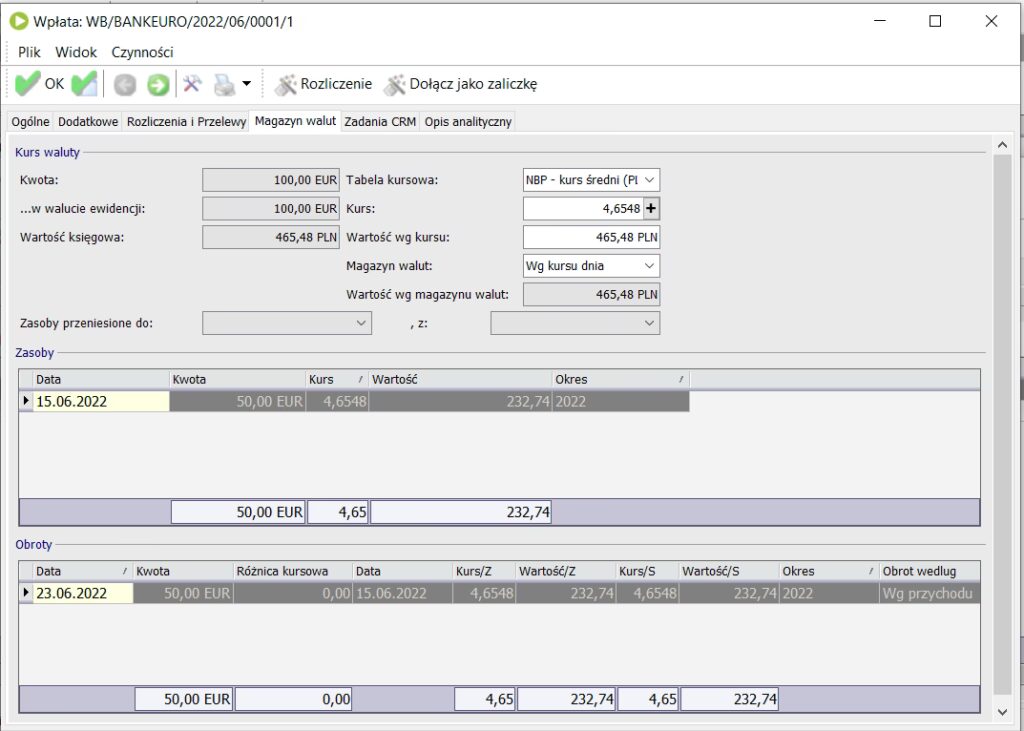Click the plus icon beside Kurs field
This screenshot has height=731, width=1024.
(x=651, y=209)
